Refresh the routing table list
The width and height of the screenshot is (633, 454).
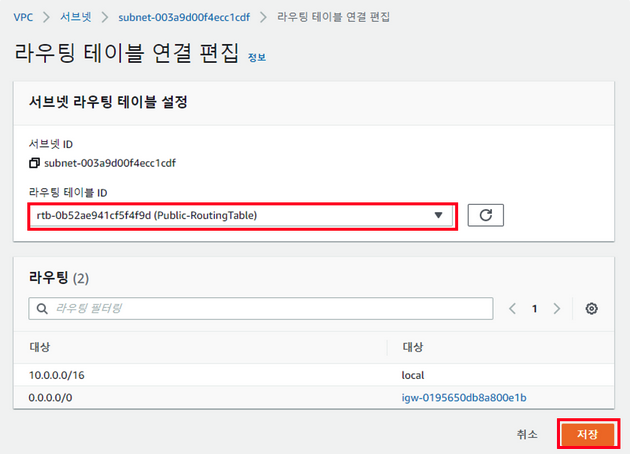pyautogui.click(x=485, y=215)
